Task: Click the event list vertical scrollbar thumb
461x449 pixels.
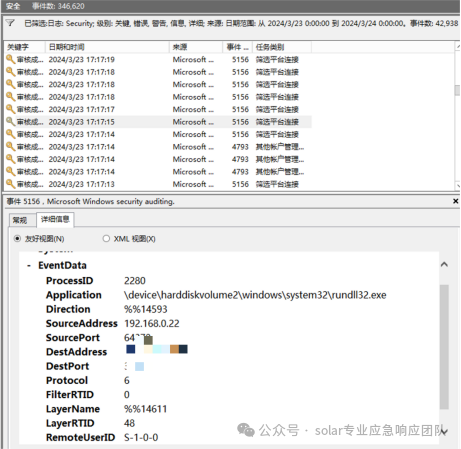Action: click(458, 90)
